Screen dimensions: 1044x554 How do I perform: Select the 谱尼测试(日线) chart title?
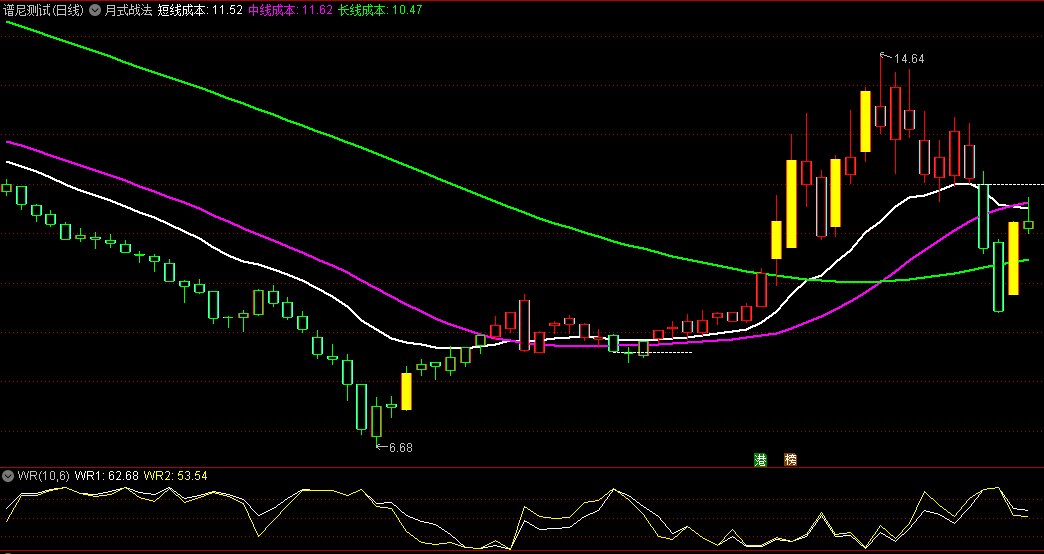43,11
